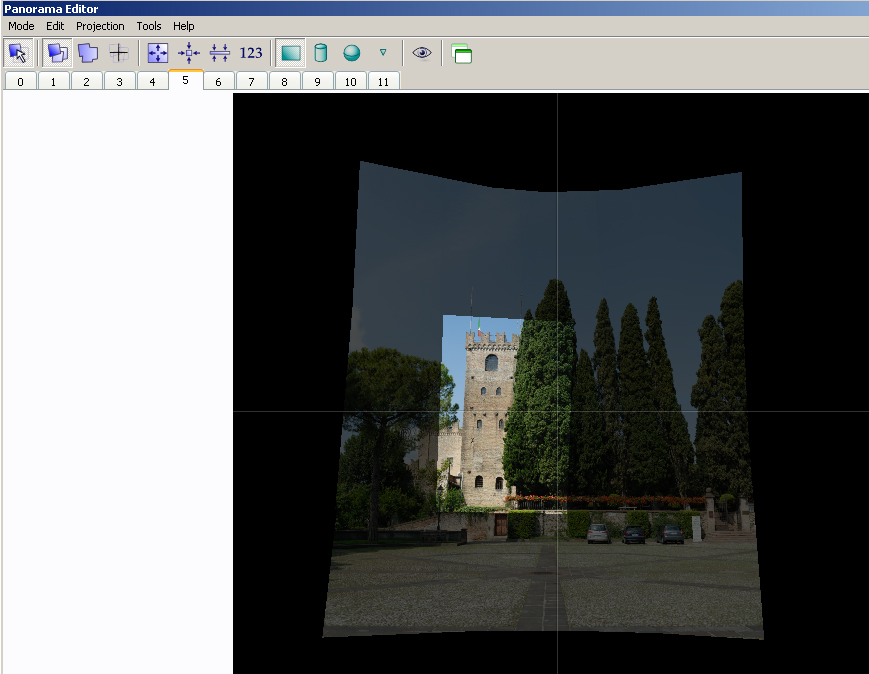Switch to image tab 11

coord(384,81)
